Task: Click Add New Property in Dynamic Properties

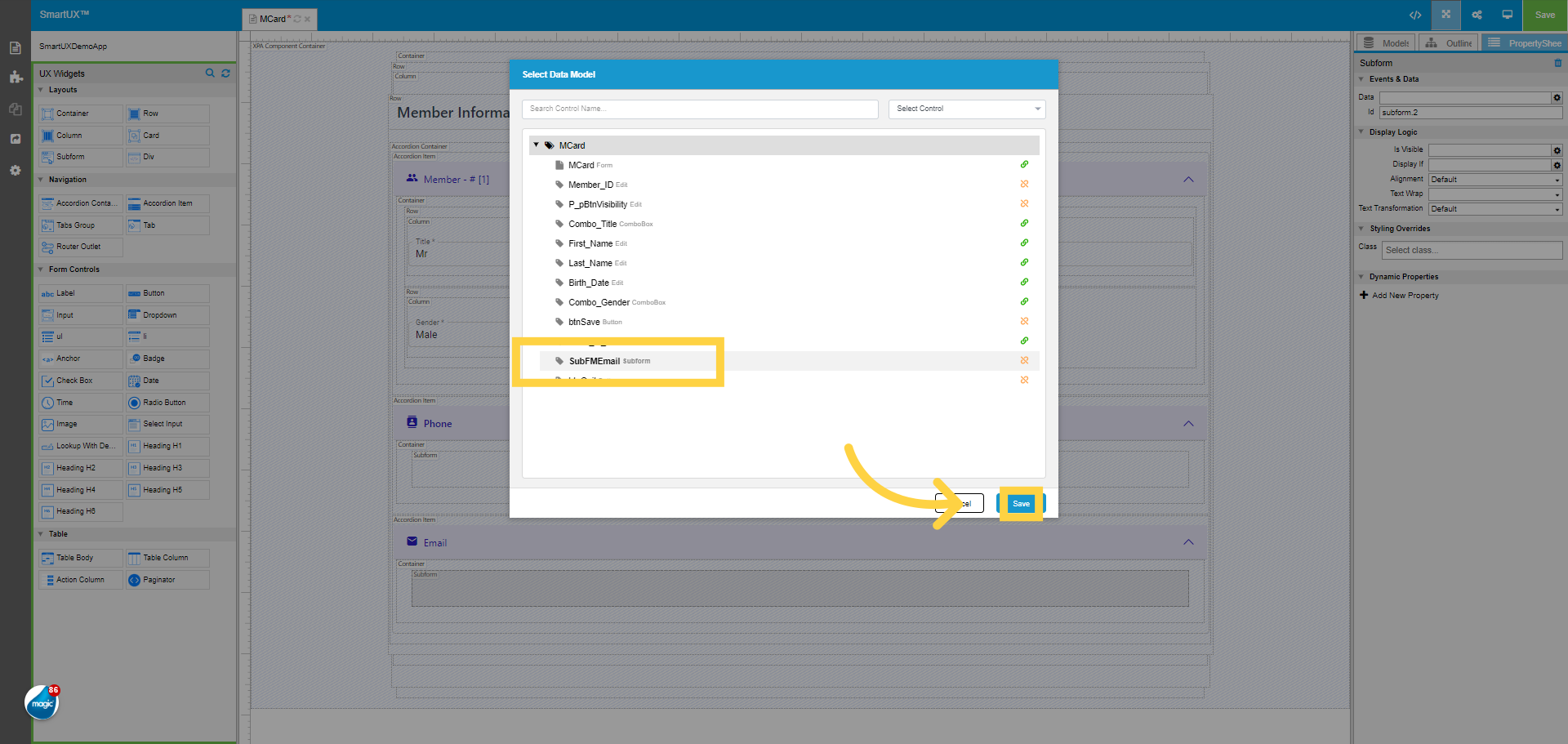Action: click(x=1398, y=295)
